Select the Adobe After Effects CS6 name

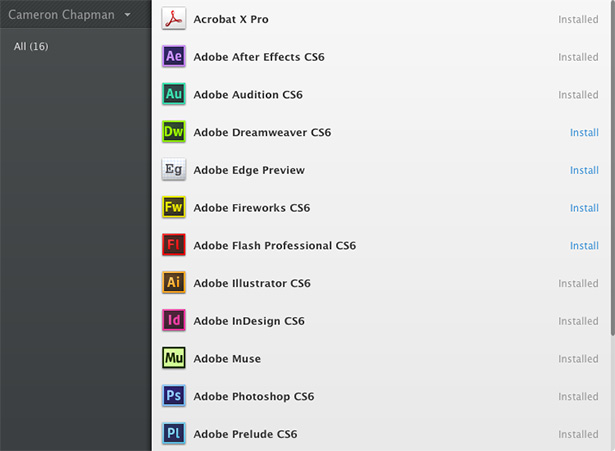pyautogui.click(x=259, y=57)
